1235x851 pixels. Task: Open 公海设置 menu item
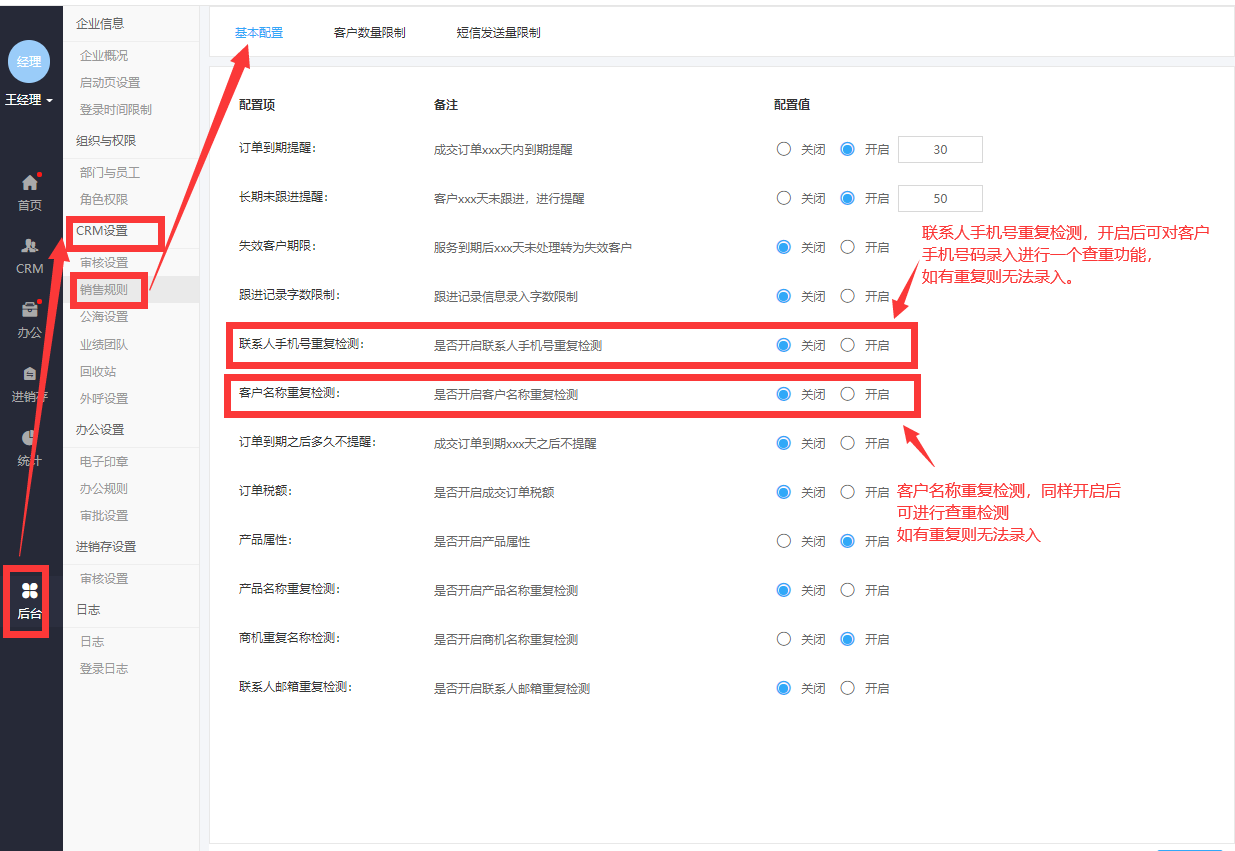pyautogui.click(x=104, y=317)
